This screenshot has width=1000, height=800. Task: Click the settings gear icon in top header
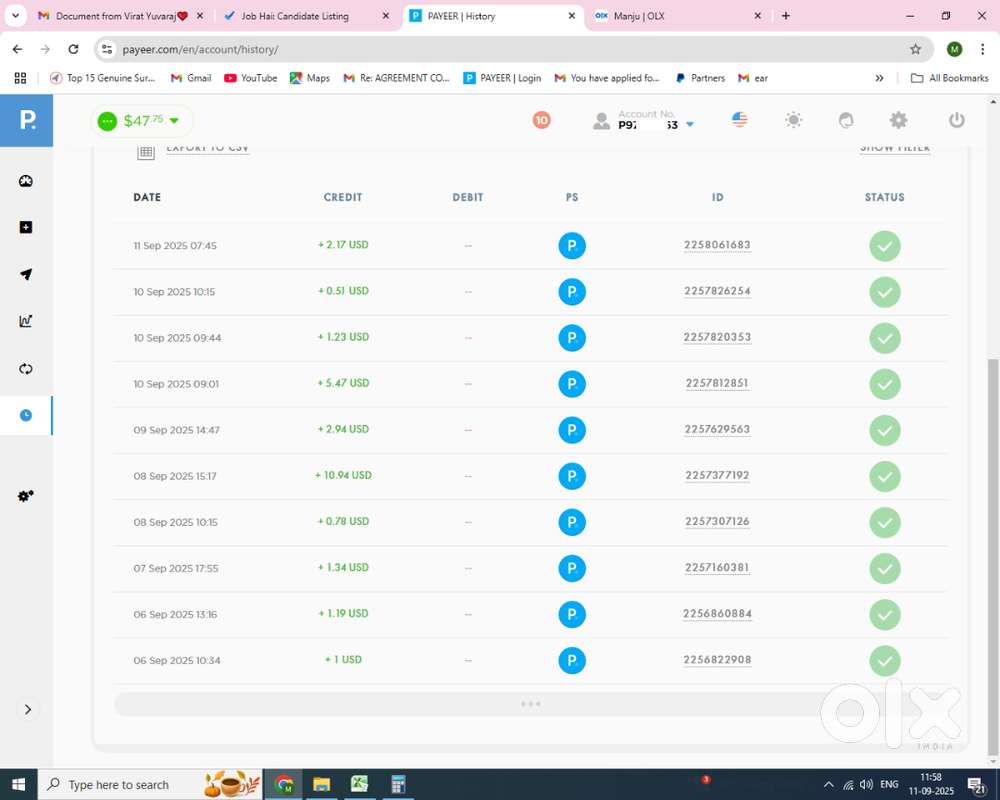pos(898,120)
